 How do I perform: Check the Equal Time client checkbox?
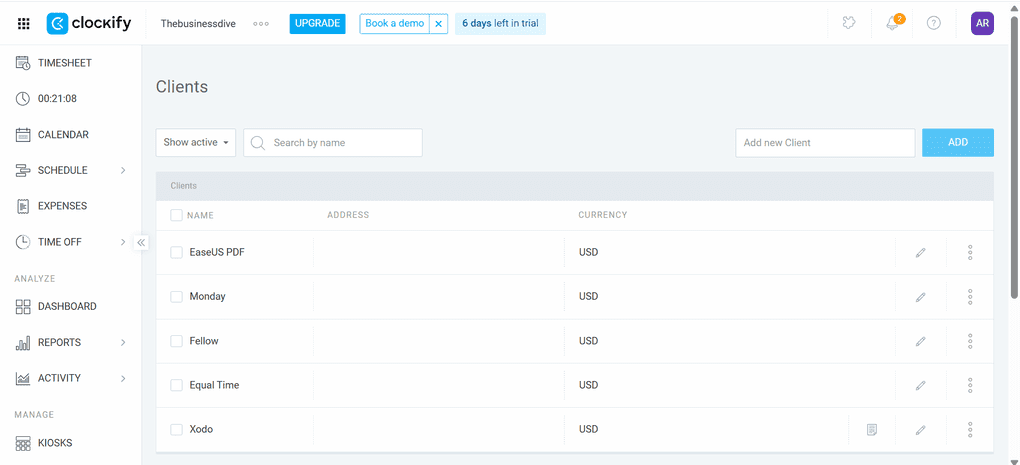click(176, 385)
